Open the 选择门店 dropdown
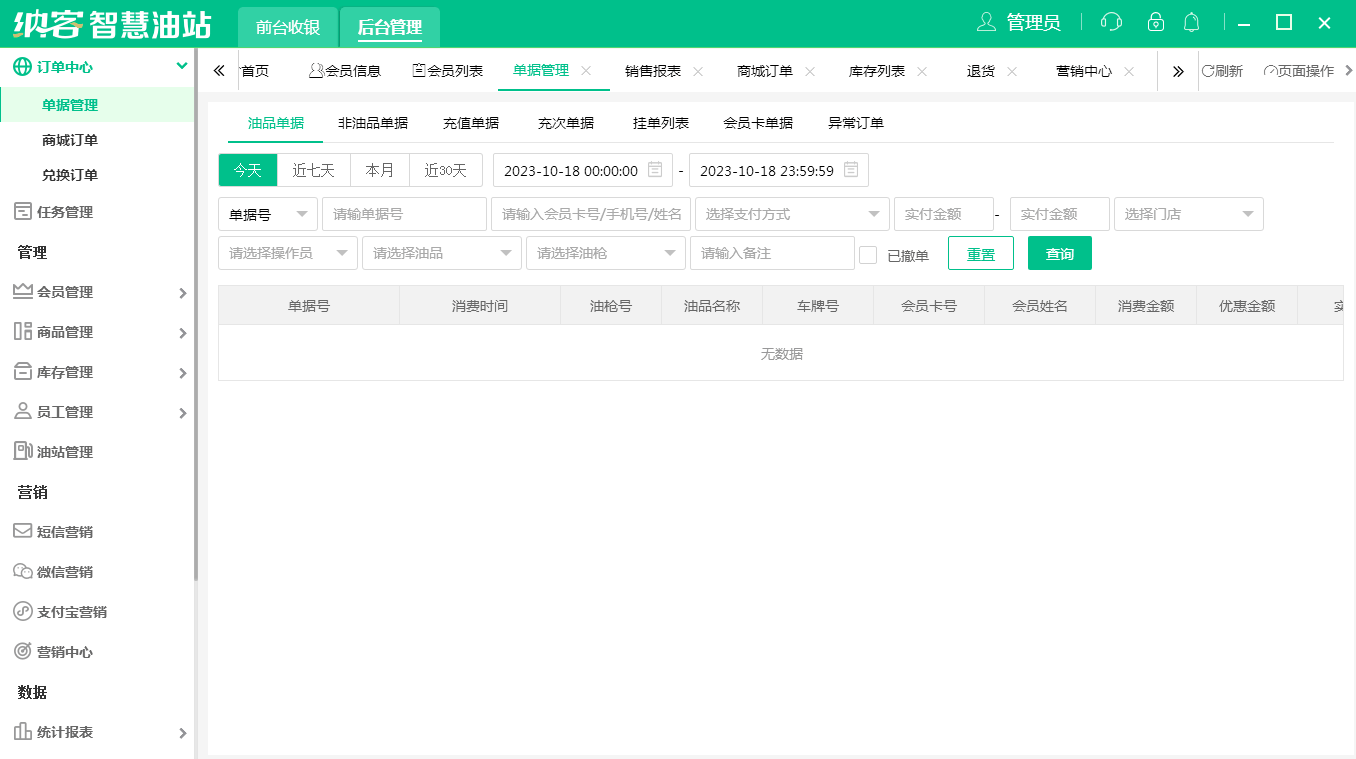This screenshot has height=759, width=1356. coord(1188,213)
